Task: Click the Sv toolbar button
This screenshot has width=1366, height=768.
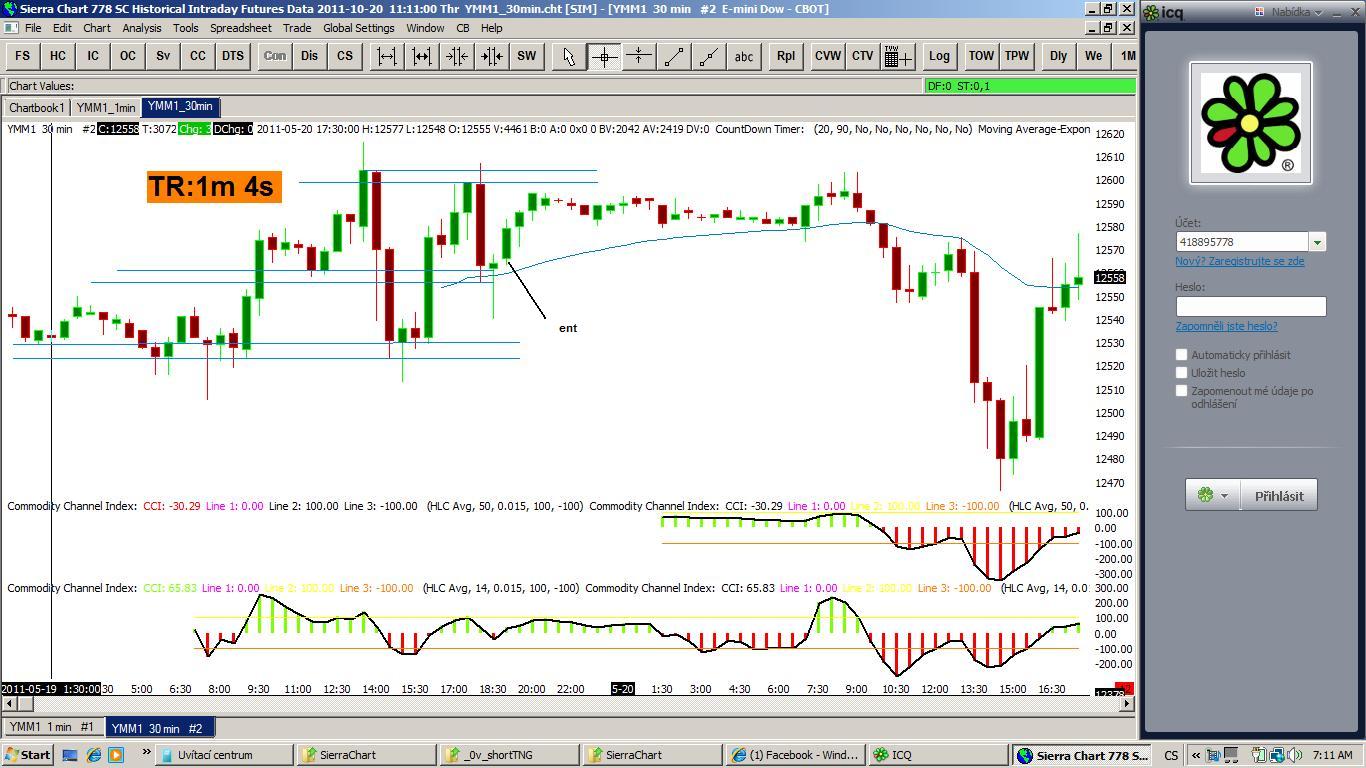Action: click(x=162, y=56)
